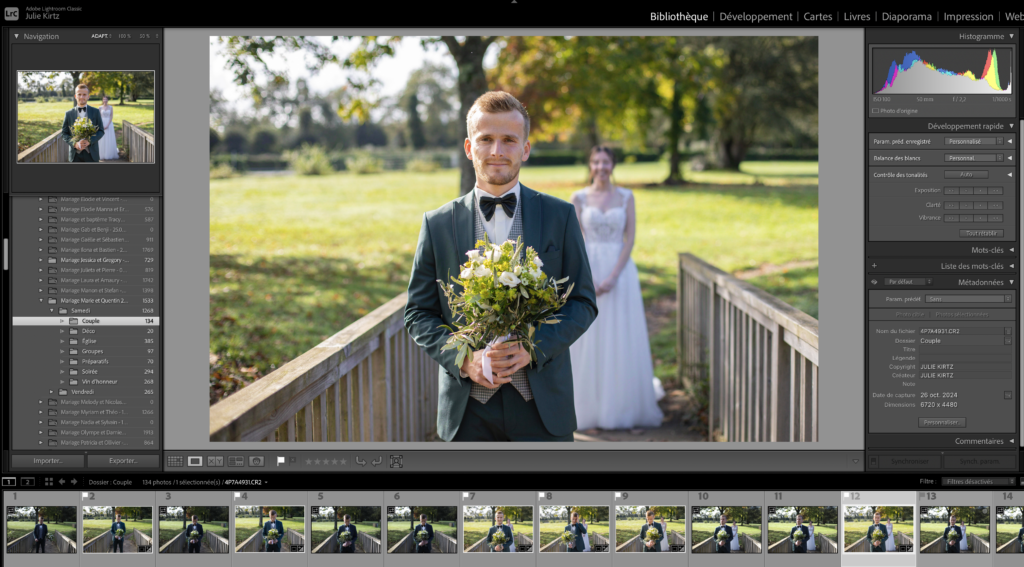Rotate photo counterclockwise with left arrow icon
Viewport: 1024px width, 567px height.
pyautogui.click(x=360, y=461)
